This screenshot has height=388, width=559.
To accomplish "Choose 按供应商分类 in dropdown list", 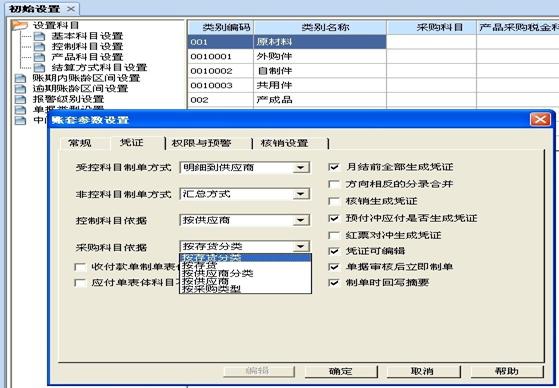I will tap(245, 273).
